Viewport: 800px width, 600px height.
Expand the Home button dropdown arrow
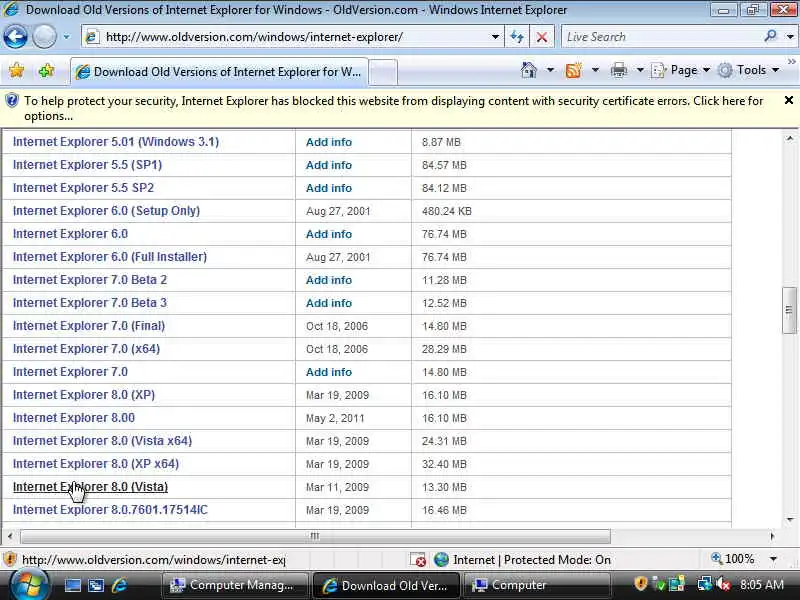(551, 70)
